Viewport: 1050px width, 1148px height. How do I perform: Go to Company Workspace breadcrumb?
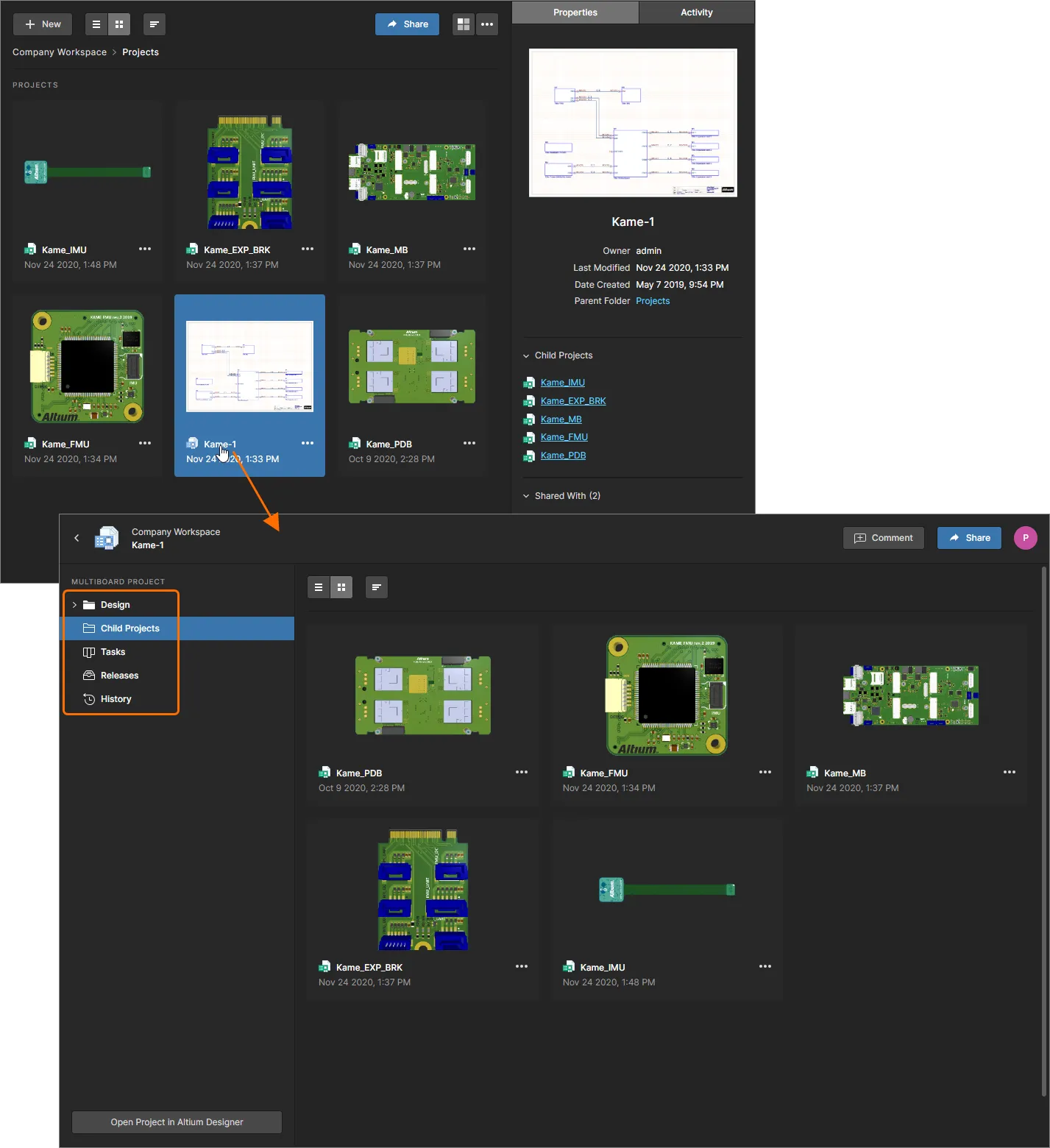(x=60, y=52)
